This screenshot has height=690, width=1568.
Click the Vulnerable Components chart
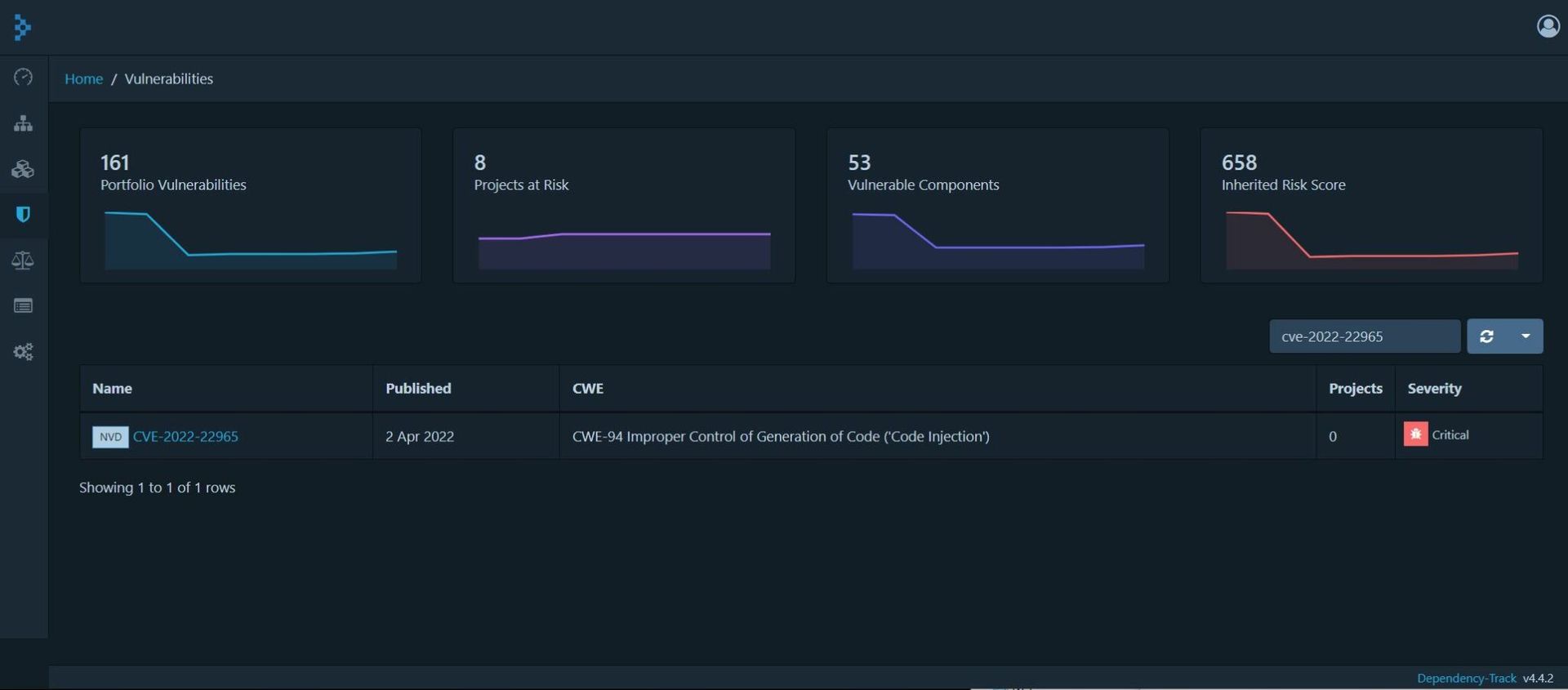point(998,241)
